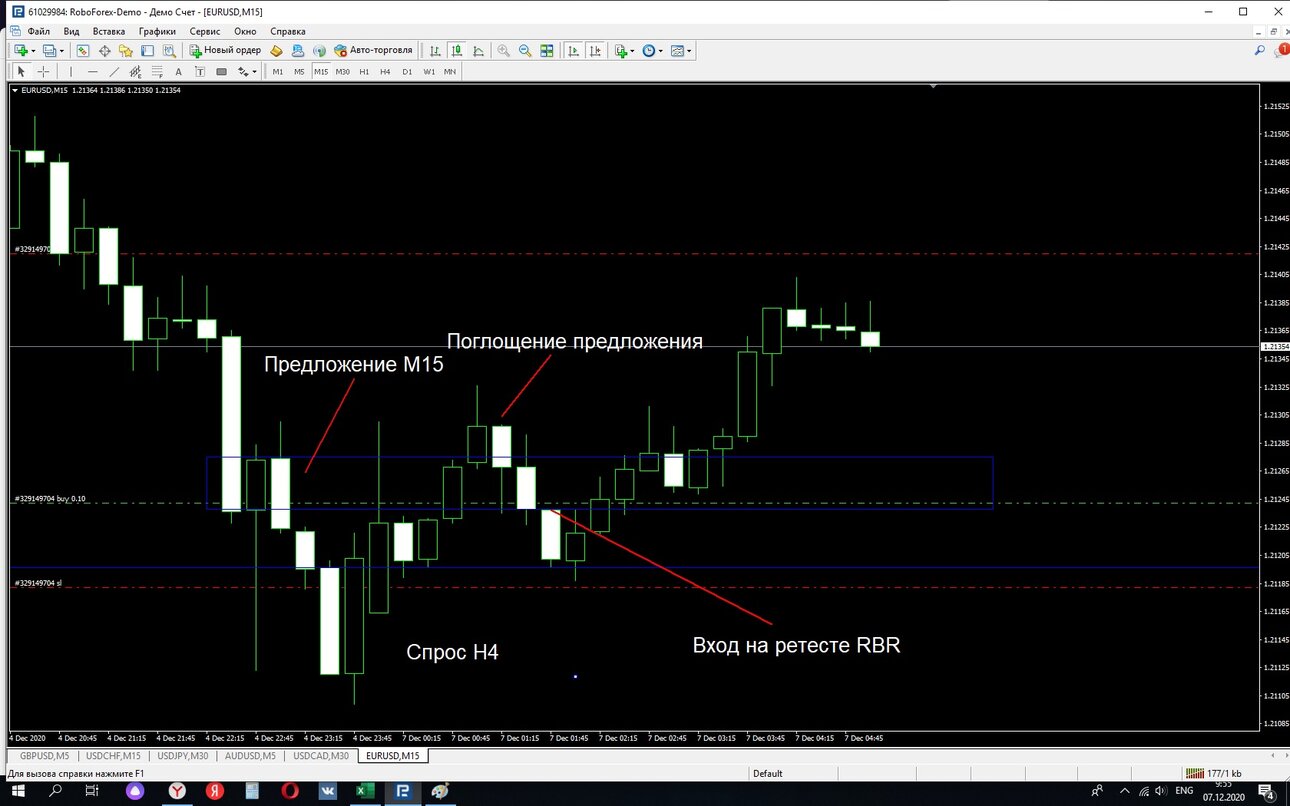Click the search magnifier in top-right toolbar

pos(1259,50)
